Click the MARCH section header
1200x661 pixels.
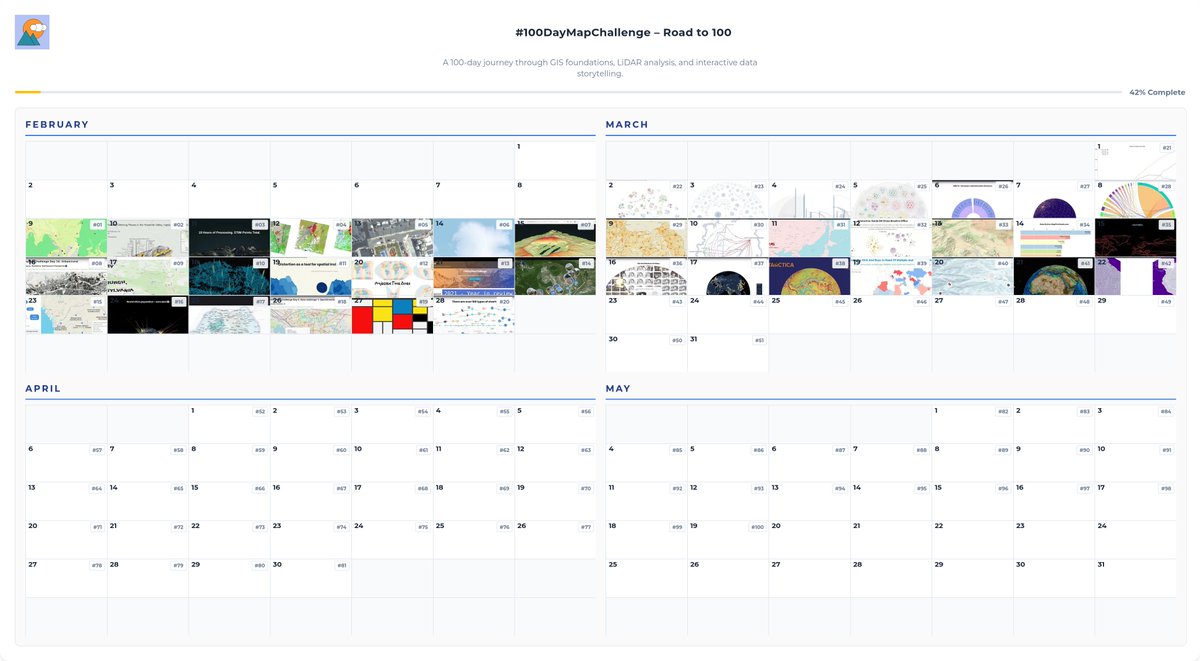[625, 124]
